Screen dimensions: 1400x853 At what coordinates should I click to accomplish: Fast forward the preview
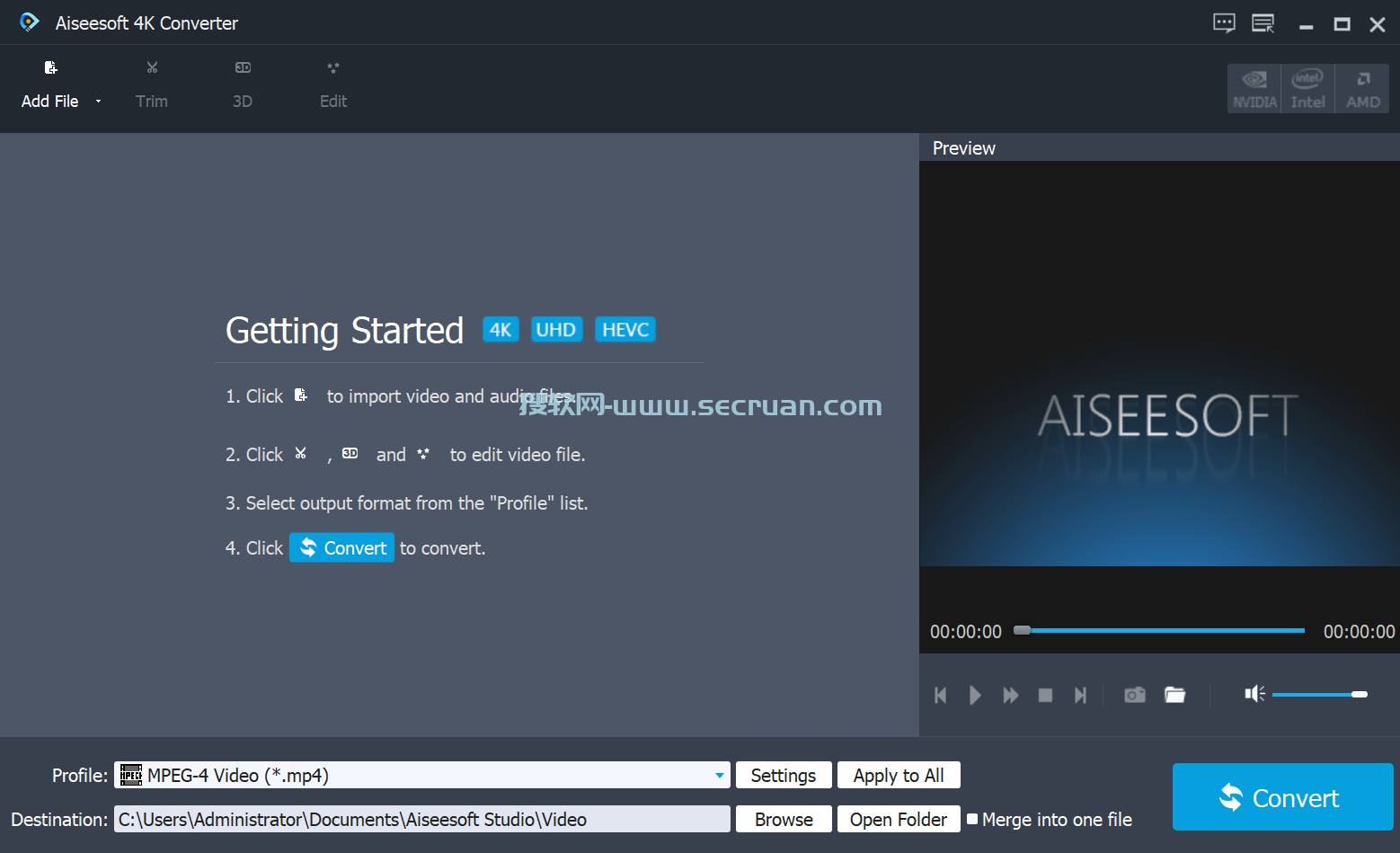pos(1011,695)
